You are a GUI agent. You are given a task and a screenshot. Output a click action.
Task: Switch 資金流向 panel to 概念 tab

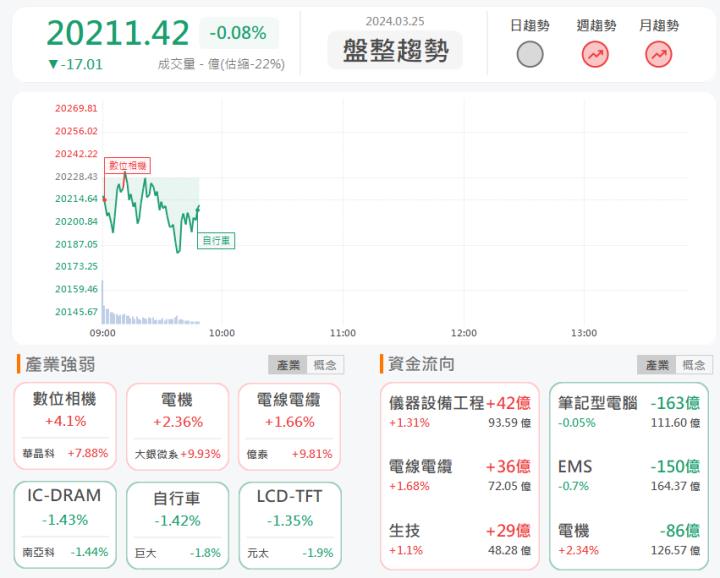coord(694,365)
